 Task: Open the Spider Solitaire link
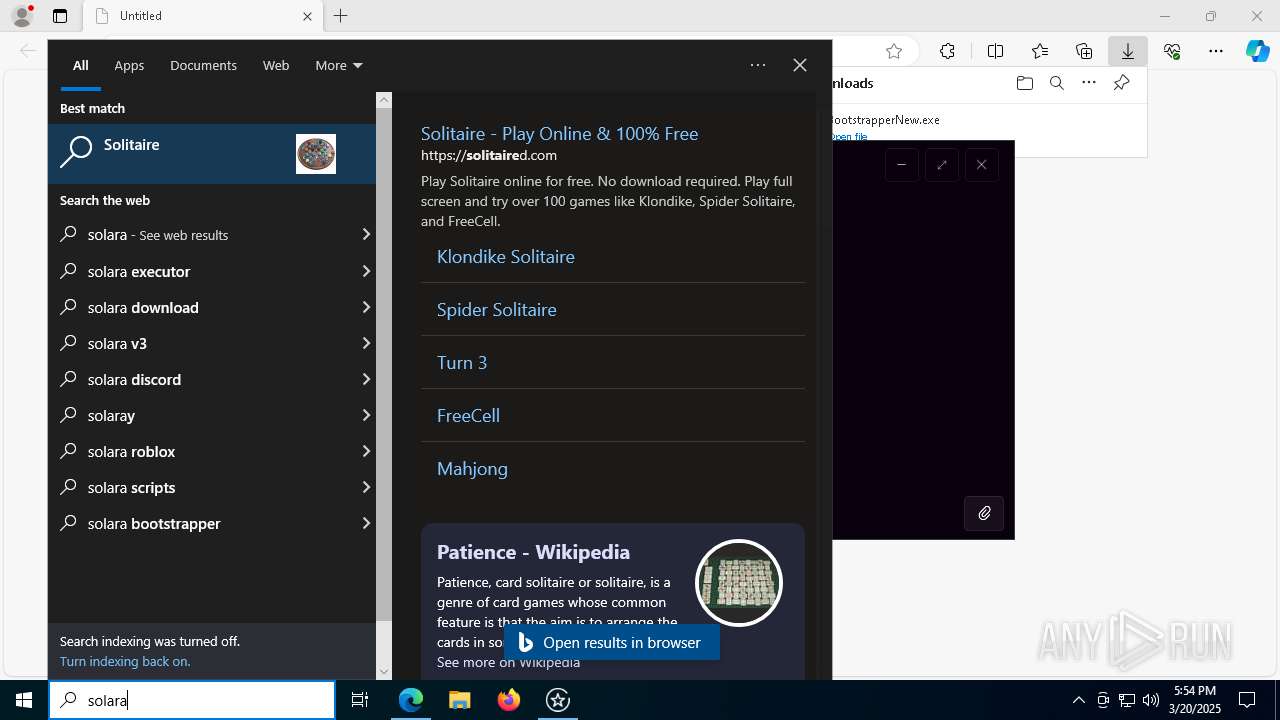pyautogui.click(x=497, y=309)
